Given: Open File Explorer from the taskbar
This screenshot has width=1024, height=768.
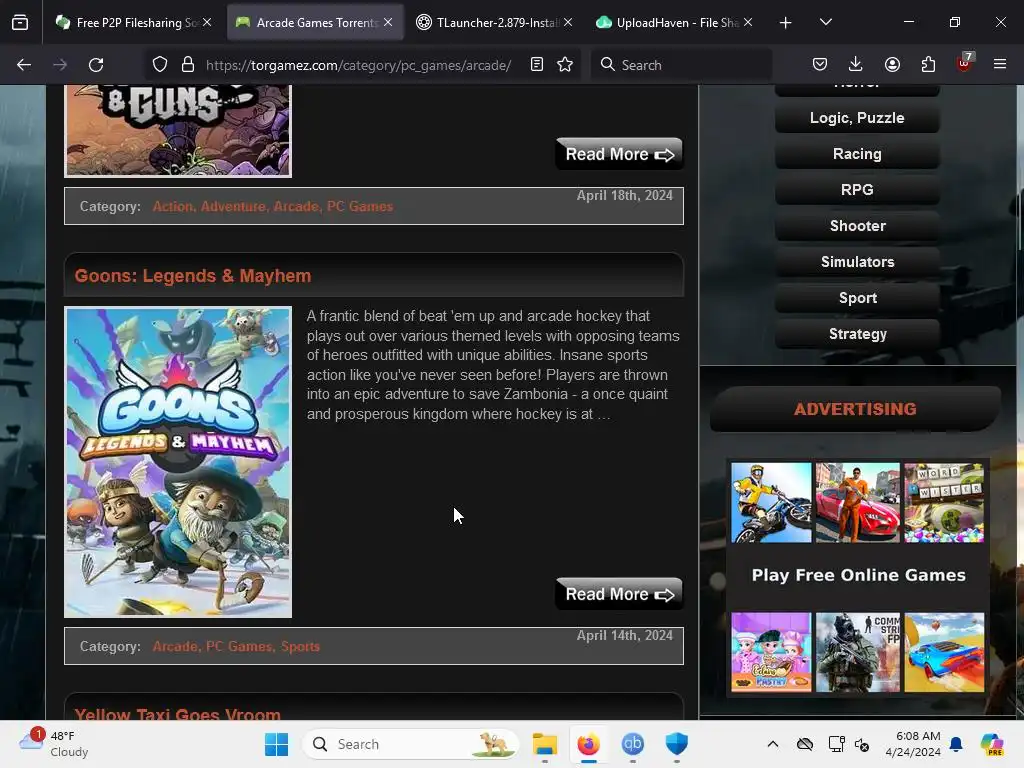Looking at the screenshot, I should (545, 744).
